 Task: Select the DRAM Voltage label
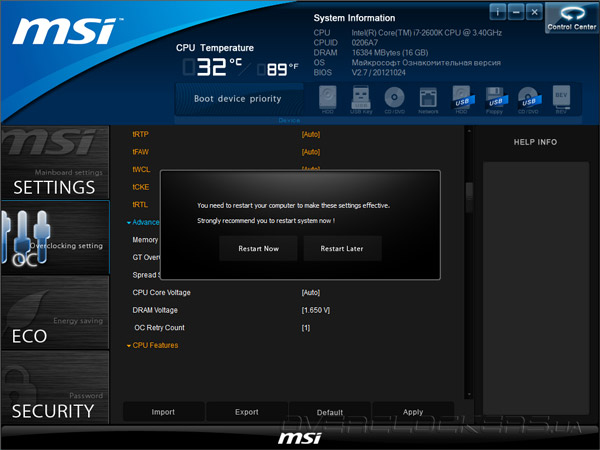(155, 310)
